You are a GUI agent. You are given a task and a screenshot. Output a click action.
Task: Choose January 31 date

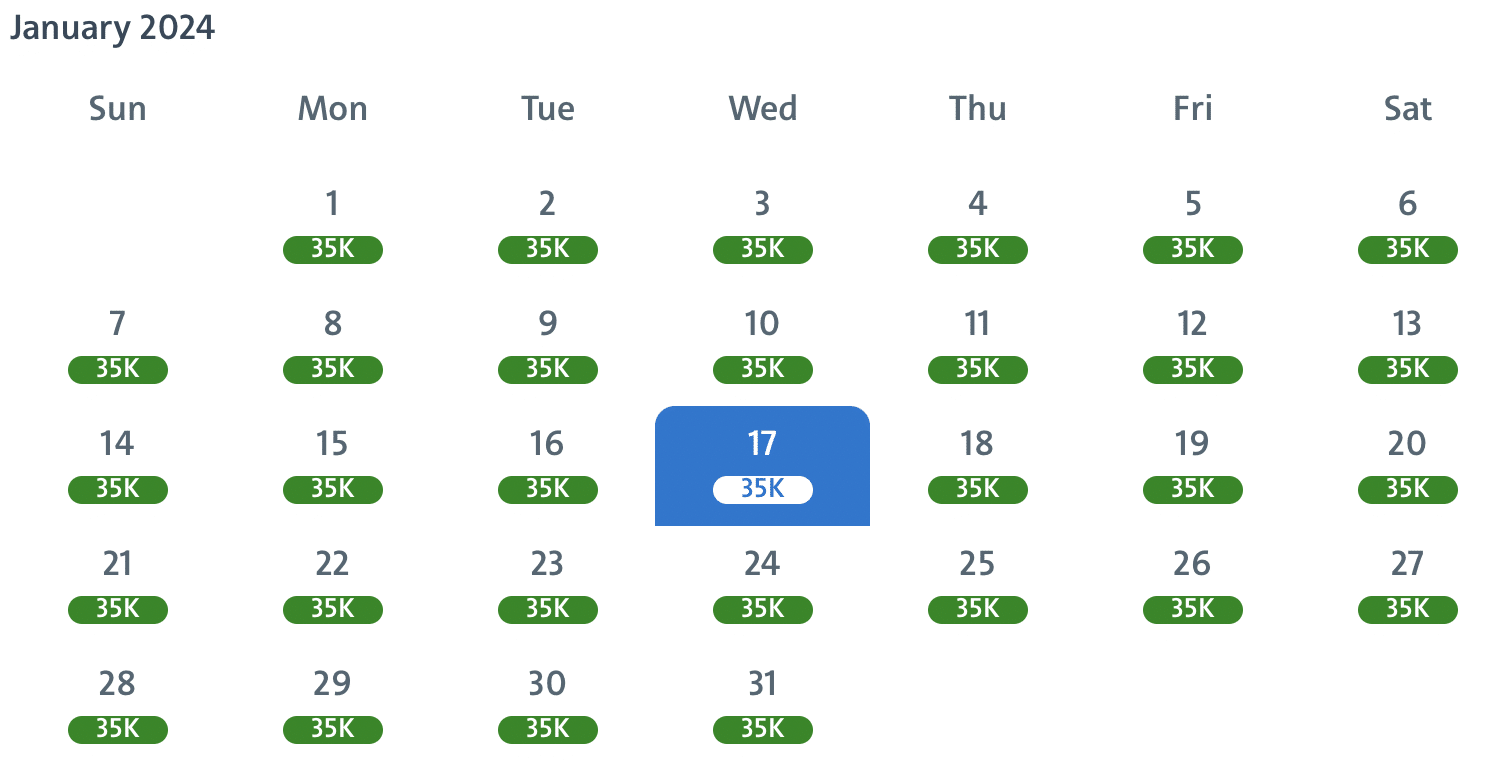(762, 685)
